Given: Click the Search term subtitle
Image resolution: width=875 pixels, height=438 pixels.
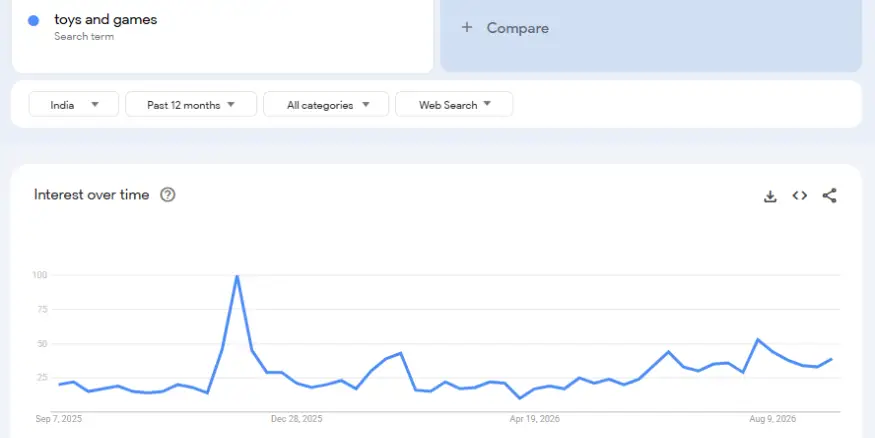Looking at the screenshot, I should coord(84,36).
